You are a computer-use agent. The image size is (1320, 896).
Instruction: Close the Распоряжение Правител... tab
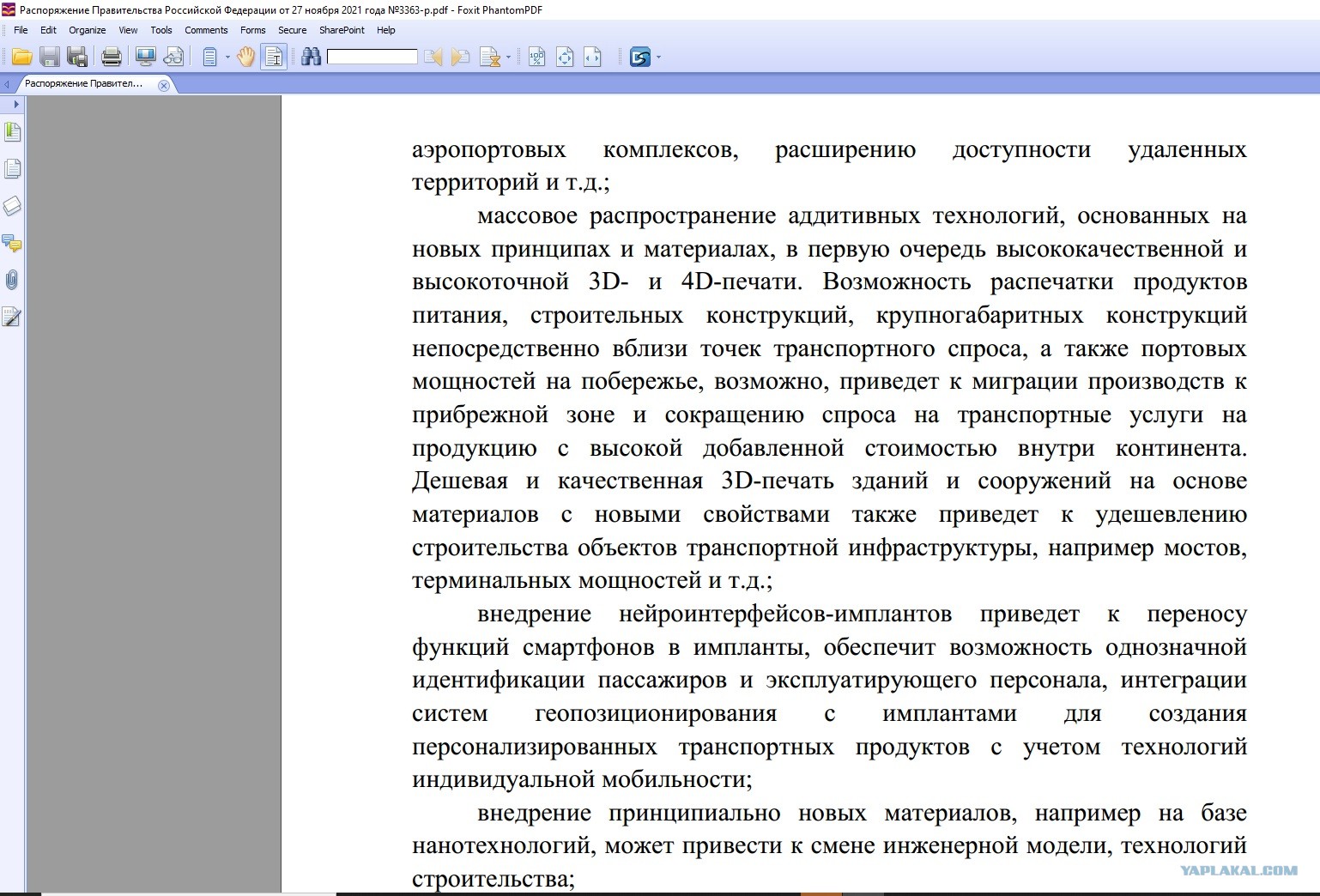point(164,85)
